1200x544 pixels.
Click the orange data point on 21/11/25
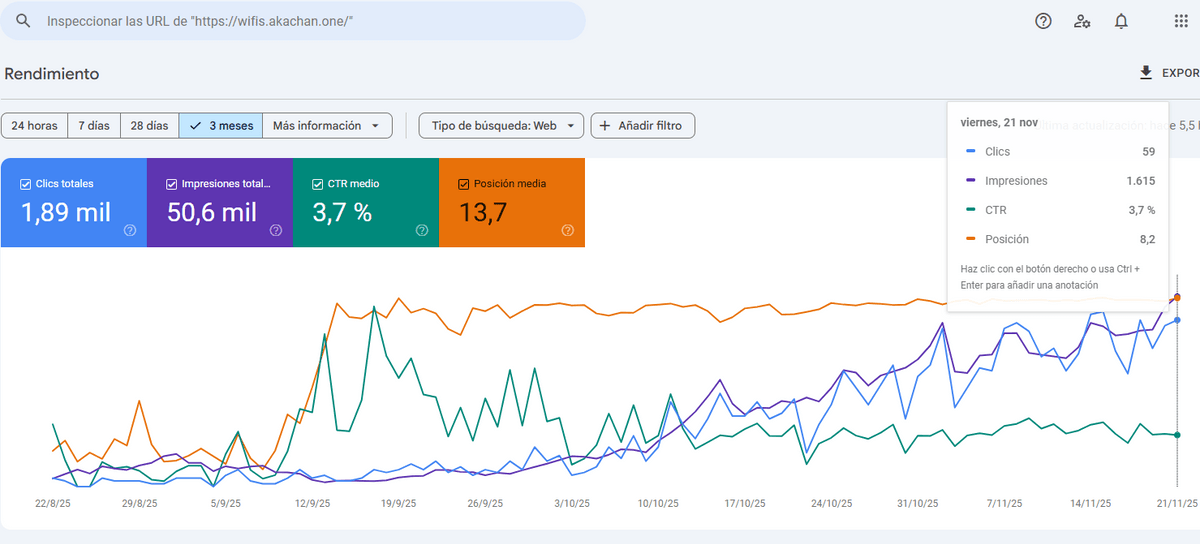[1177, 297]
